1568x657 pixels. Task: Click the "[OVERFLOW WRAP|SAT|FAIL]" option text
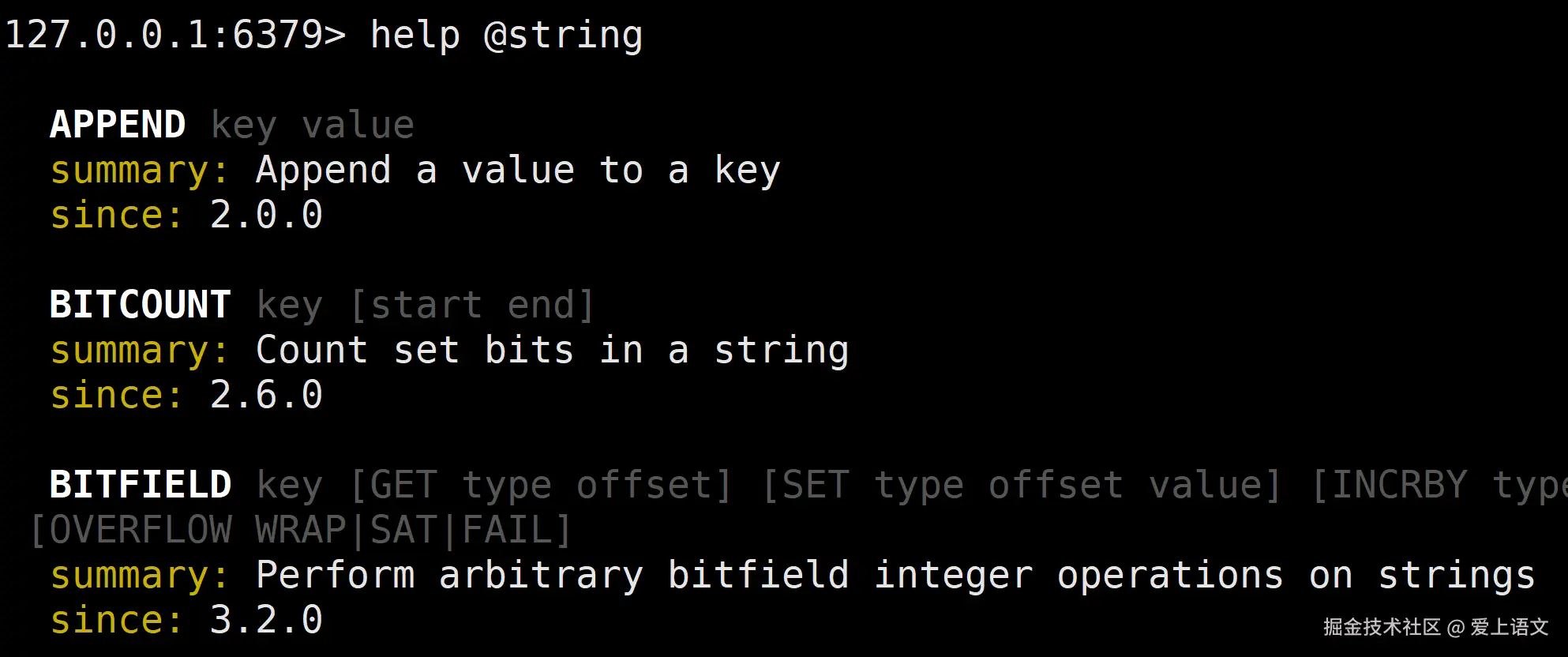(300, 530)
